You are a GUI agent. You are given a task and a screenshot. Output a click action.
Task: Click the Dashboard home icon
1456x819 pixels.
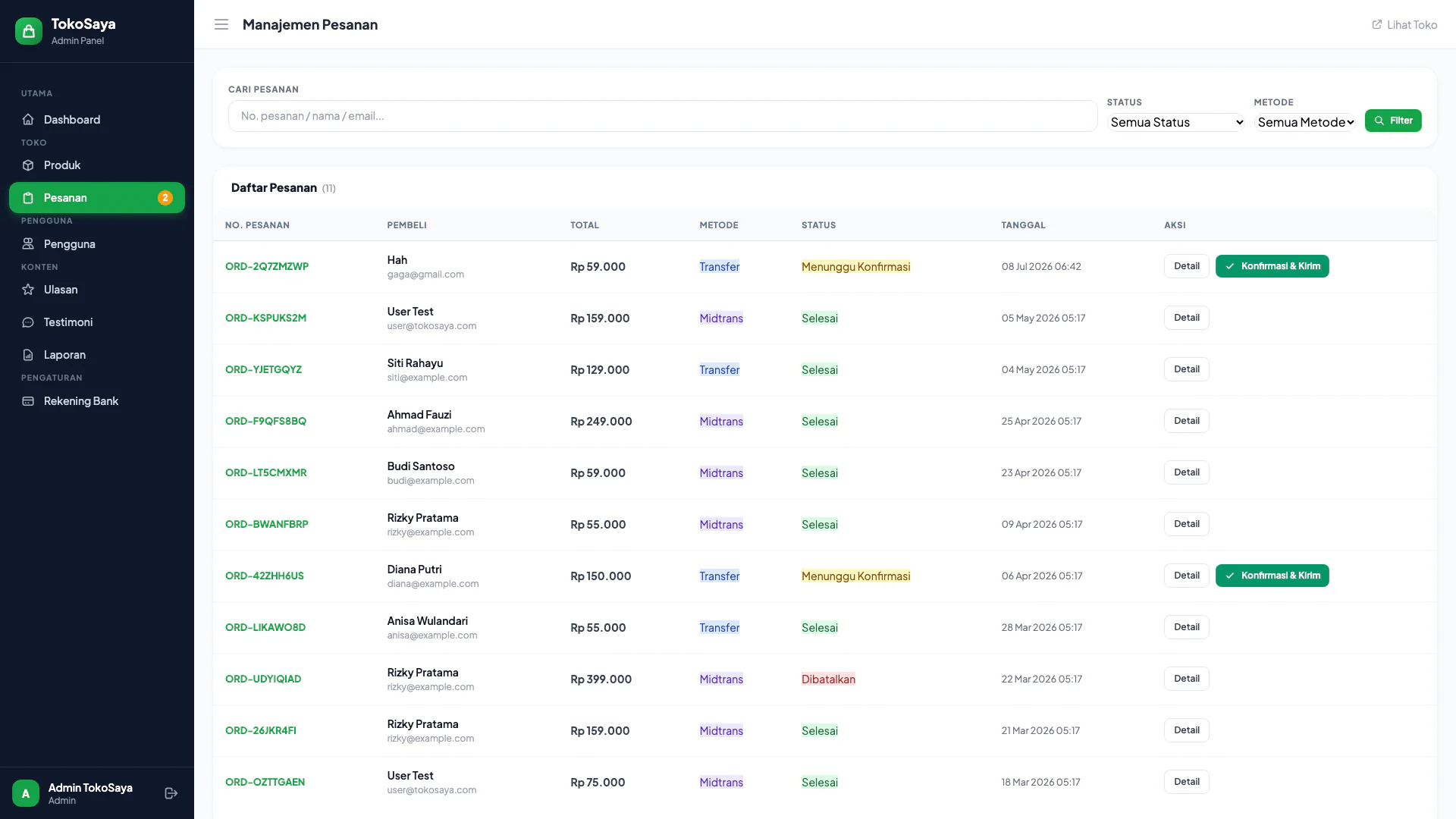click(x=28, y=120)
